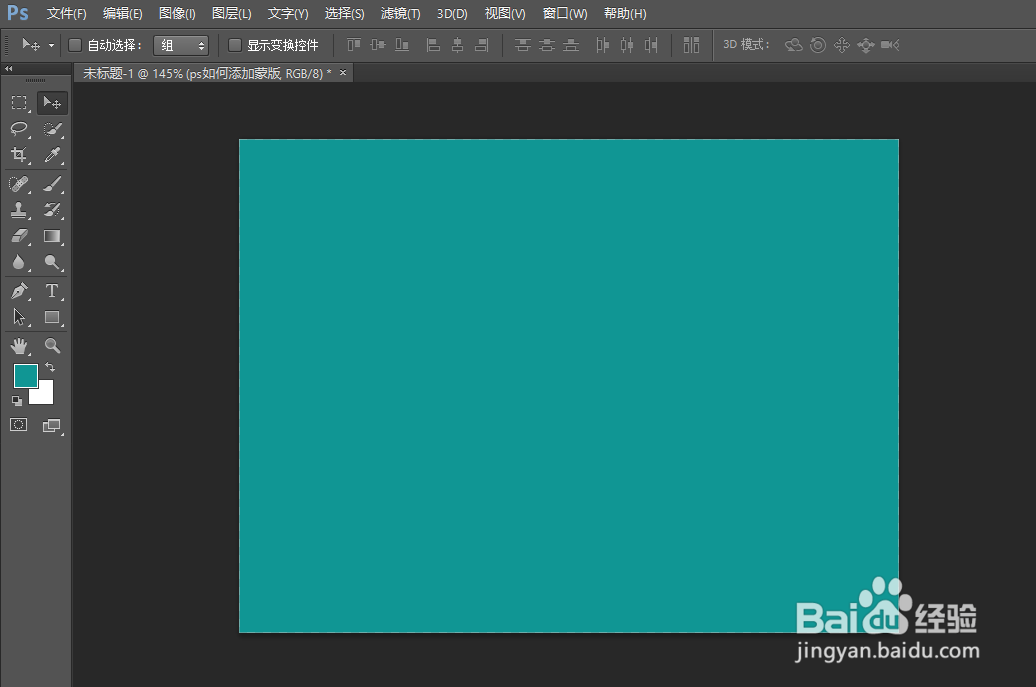The height and width of the screenshot is (687, 1036).
Task: Select the Clone Stamp tool
Action: point(19,210)
